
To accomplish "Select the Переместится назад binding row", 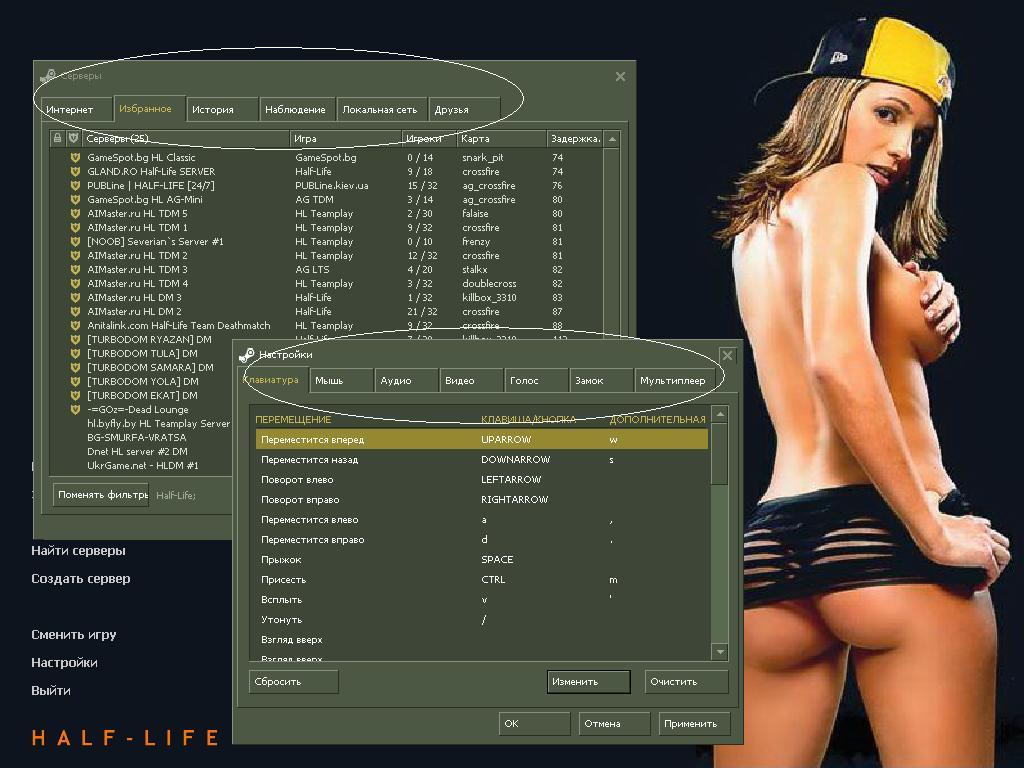I will (482, 460).
